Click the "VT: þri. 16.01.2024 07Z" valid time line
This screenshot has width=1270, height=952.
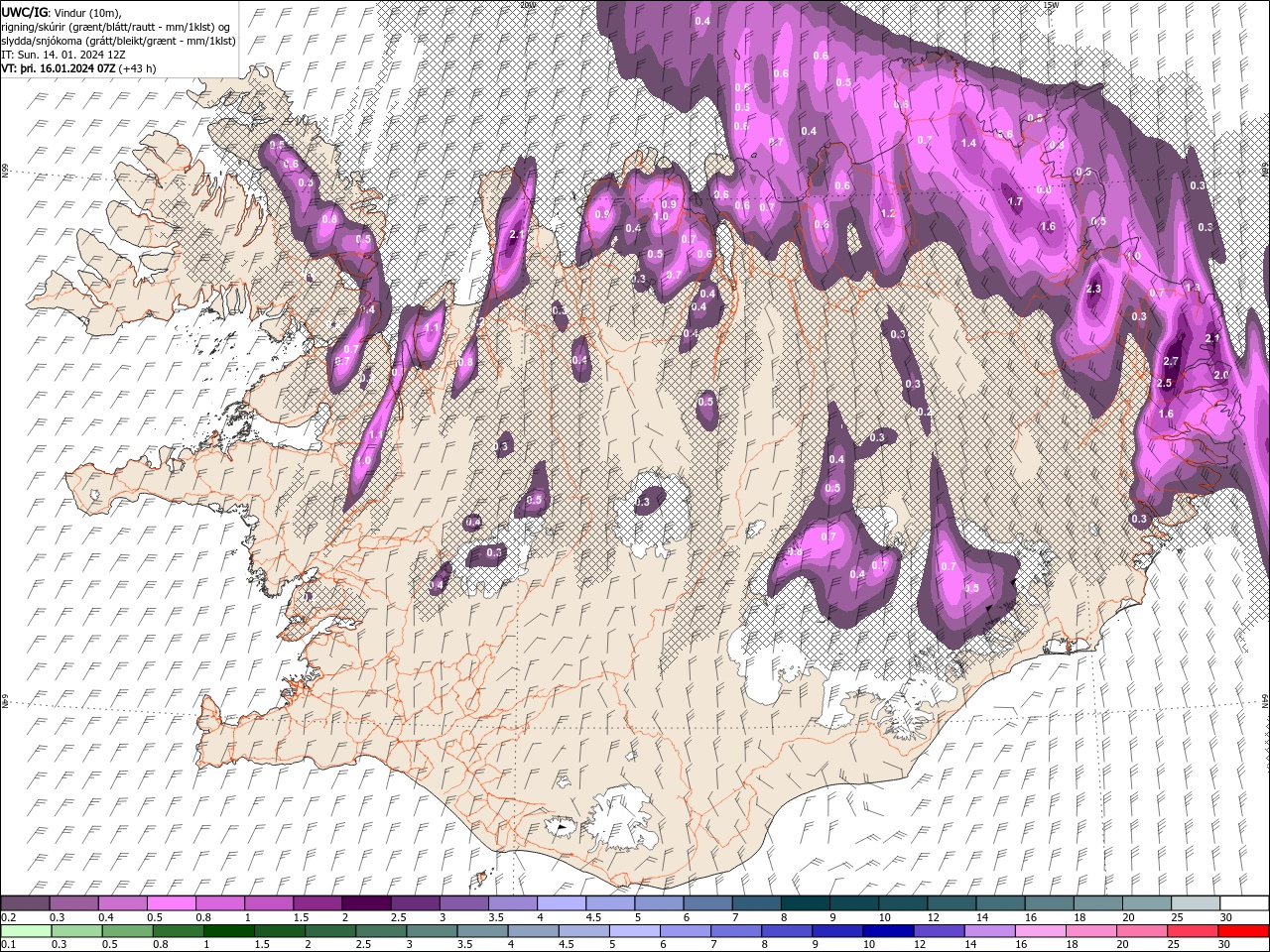60,68
